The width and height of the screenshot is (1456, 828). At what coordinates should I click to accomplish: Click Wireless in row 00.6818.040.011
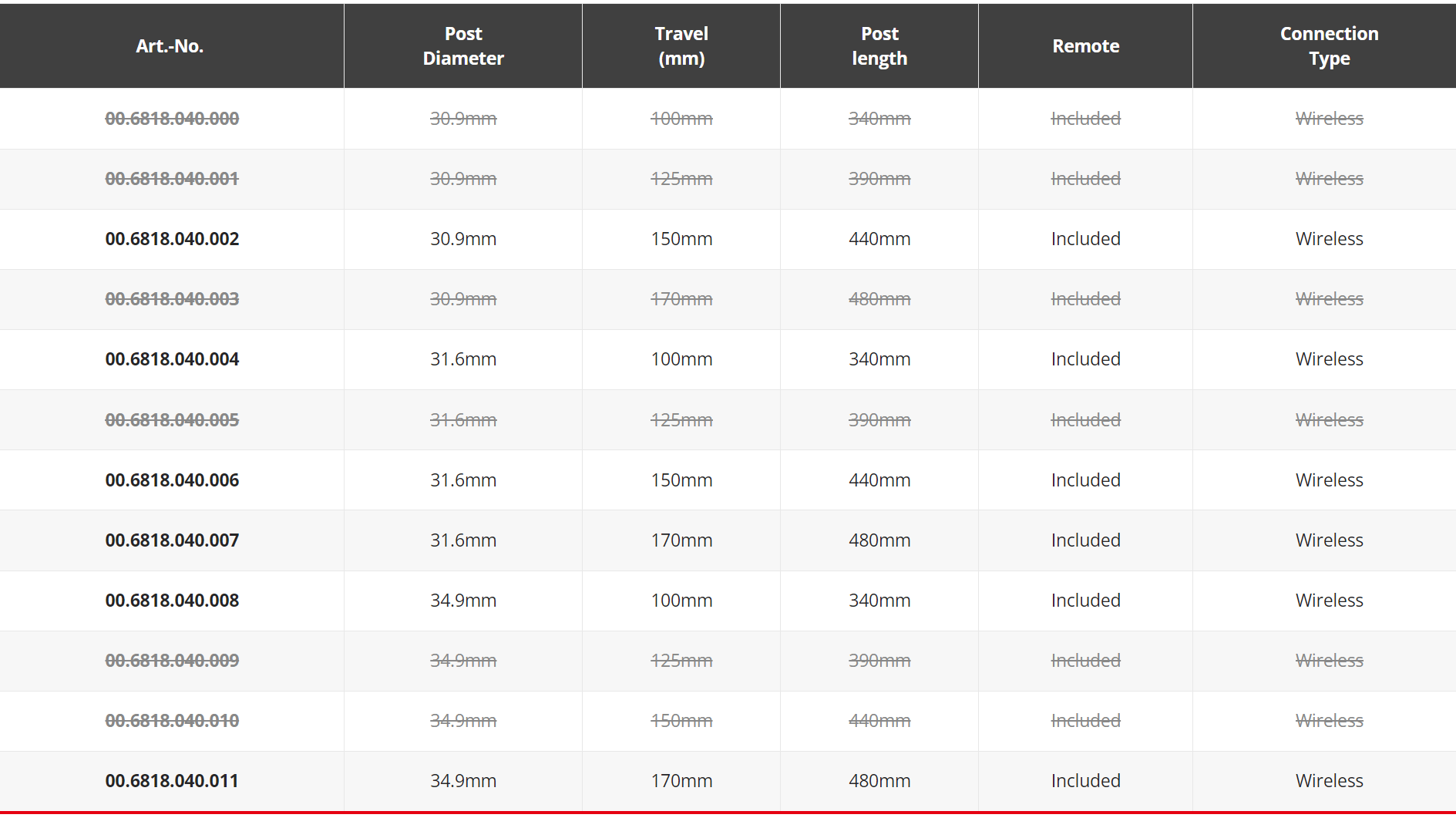coord(1329,781)
